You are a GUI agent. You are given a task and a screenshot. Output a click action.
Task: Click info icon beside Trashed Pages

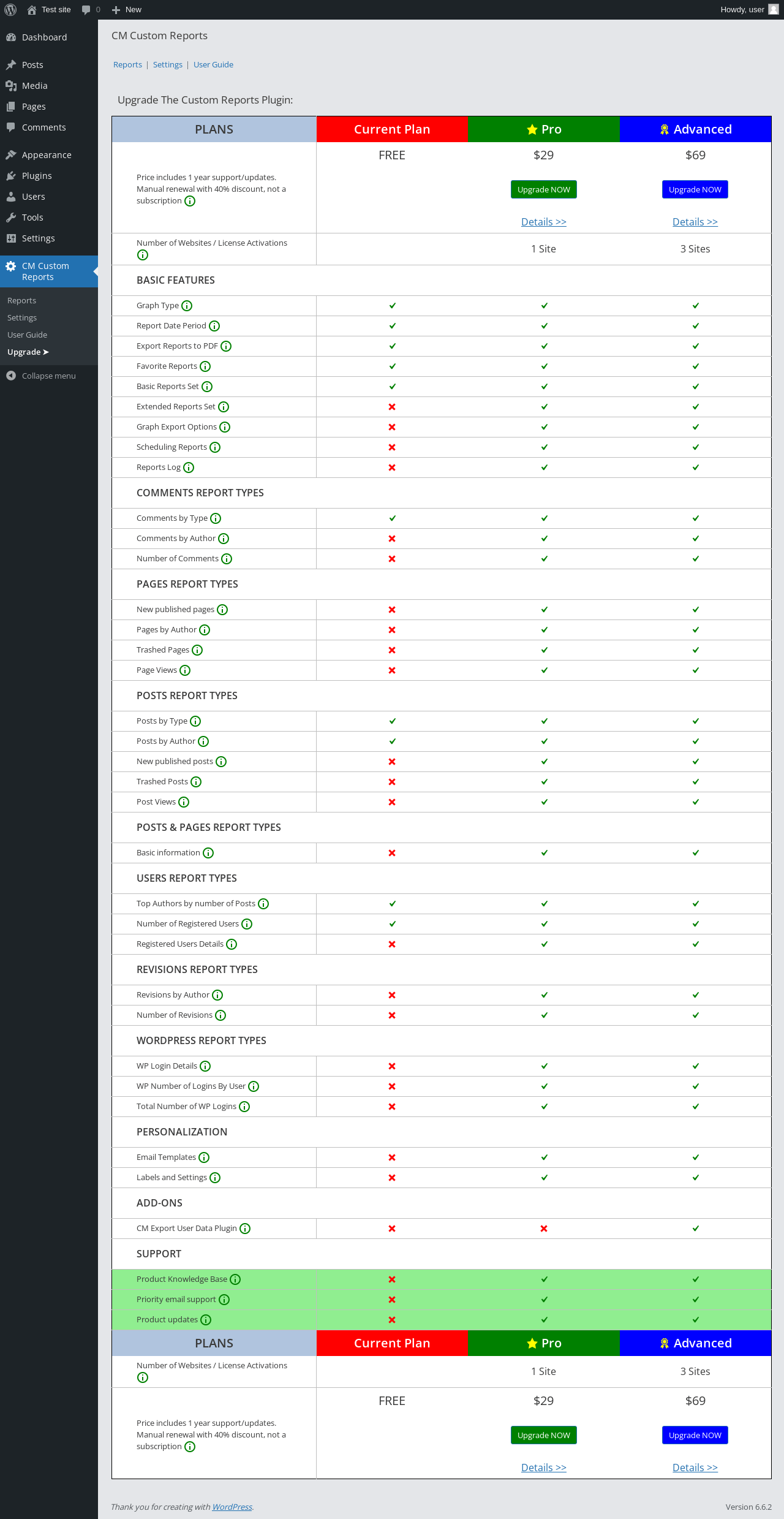point(197,650)
